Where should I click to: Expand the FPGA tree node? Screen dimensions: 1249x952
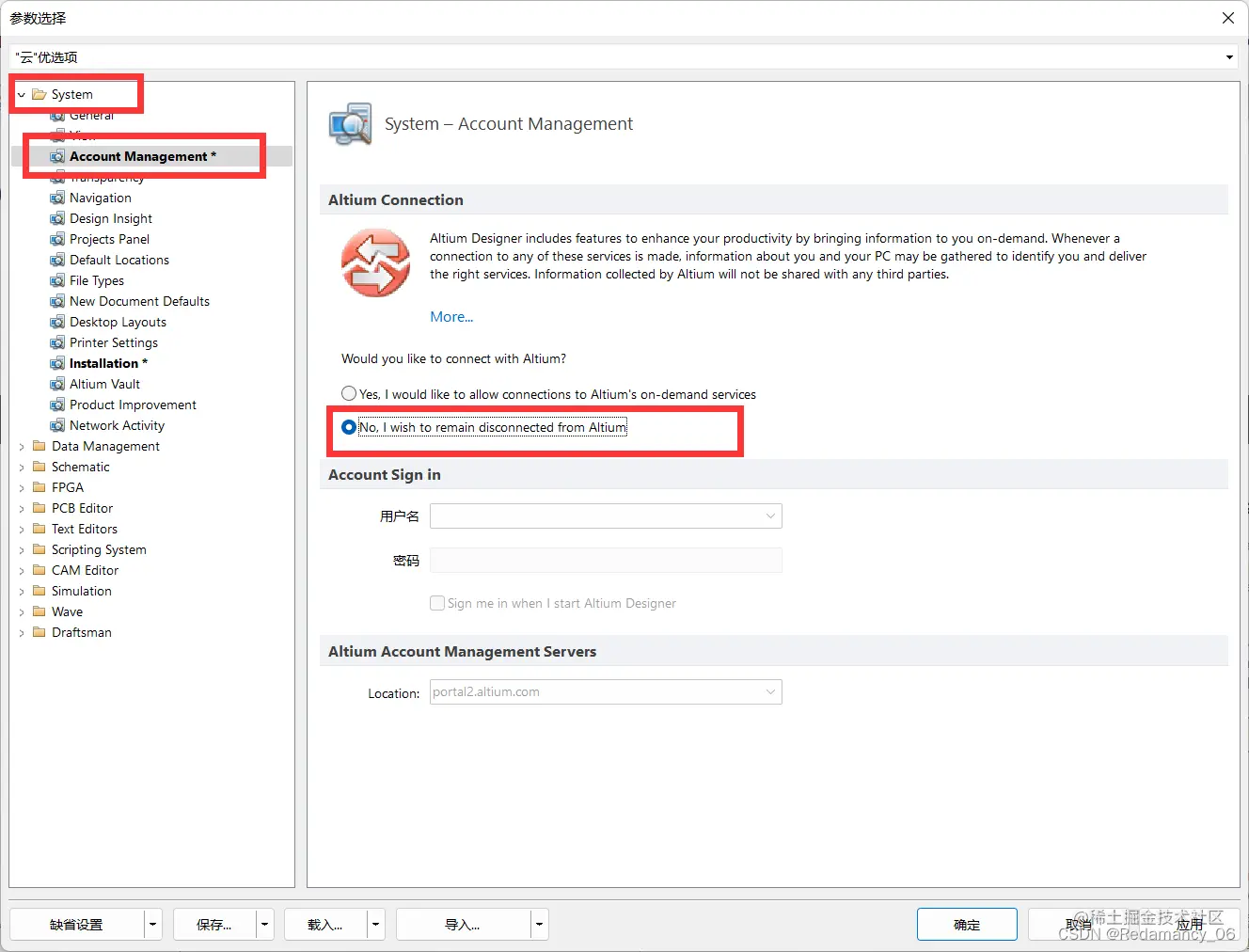22,488
